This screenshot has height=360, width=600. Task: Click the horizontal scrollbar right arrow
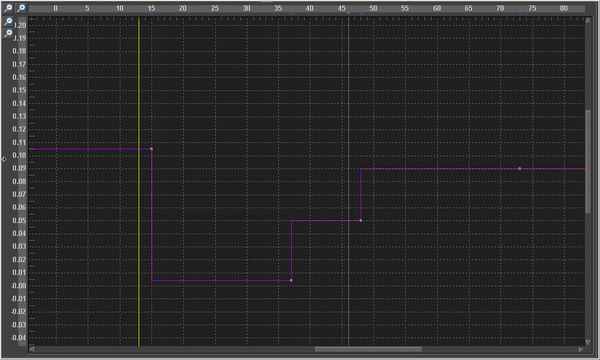(581, 349)
